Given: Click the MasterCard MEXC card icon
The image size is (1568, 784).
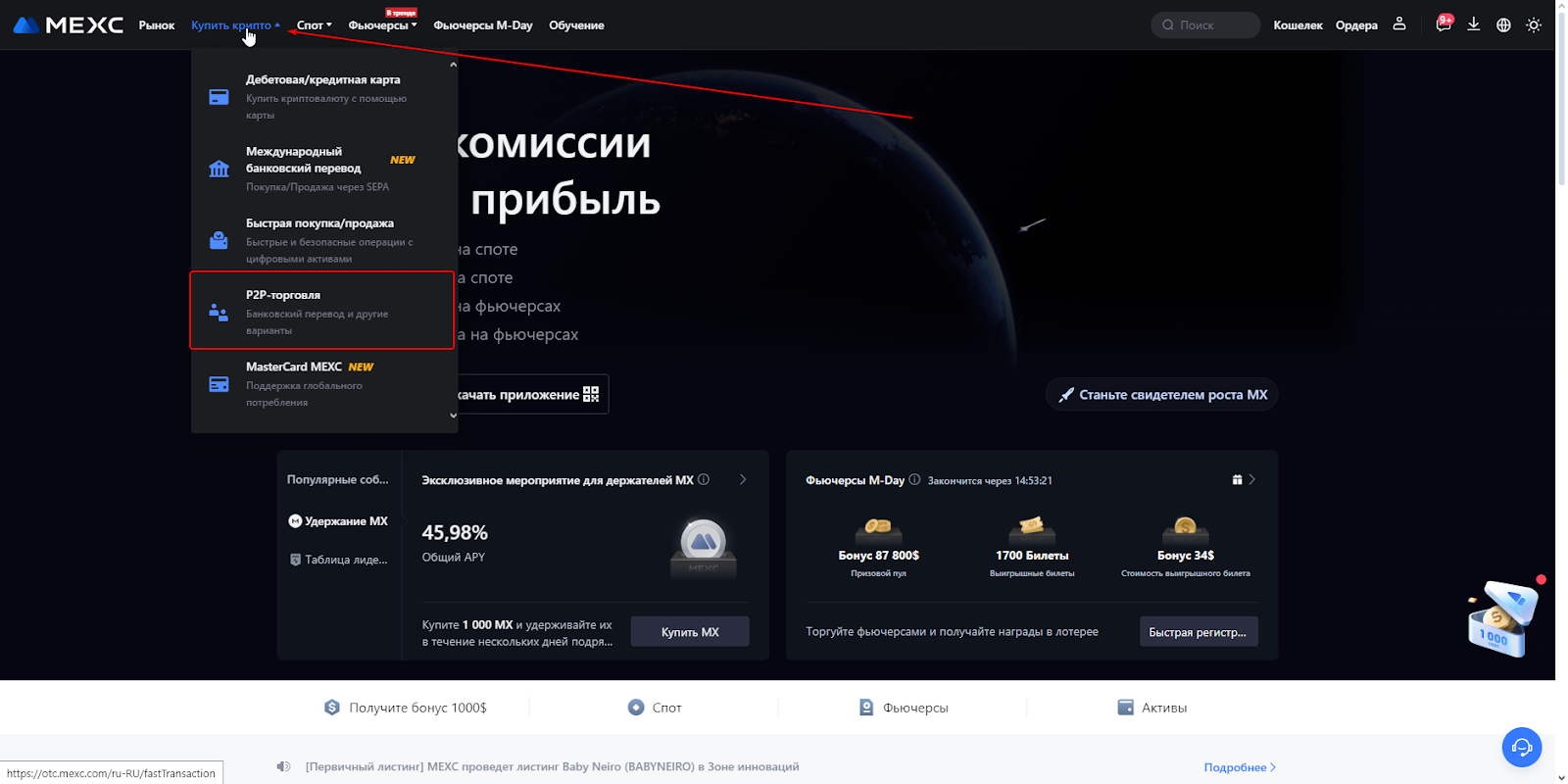Looking at the screenshot, I should click(x=219, y=383).
